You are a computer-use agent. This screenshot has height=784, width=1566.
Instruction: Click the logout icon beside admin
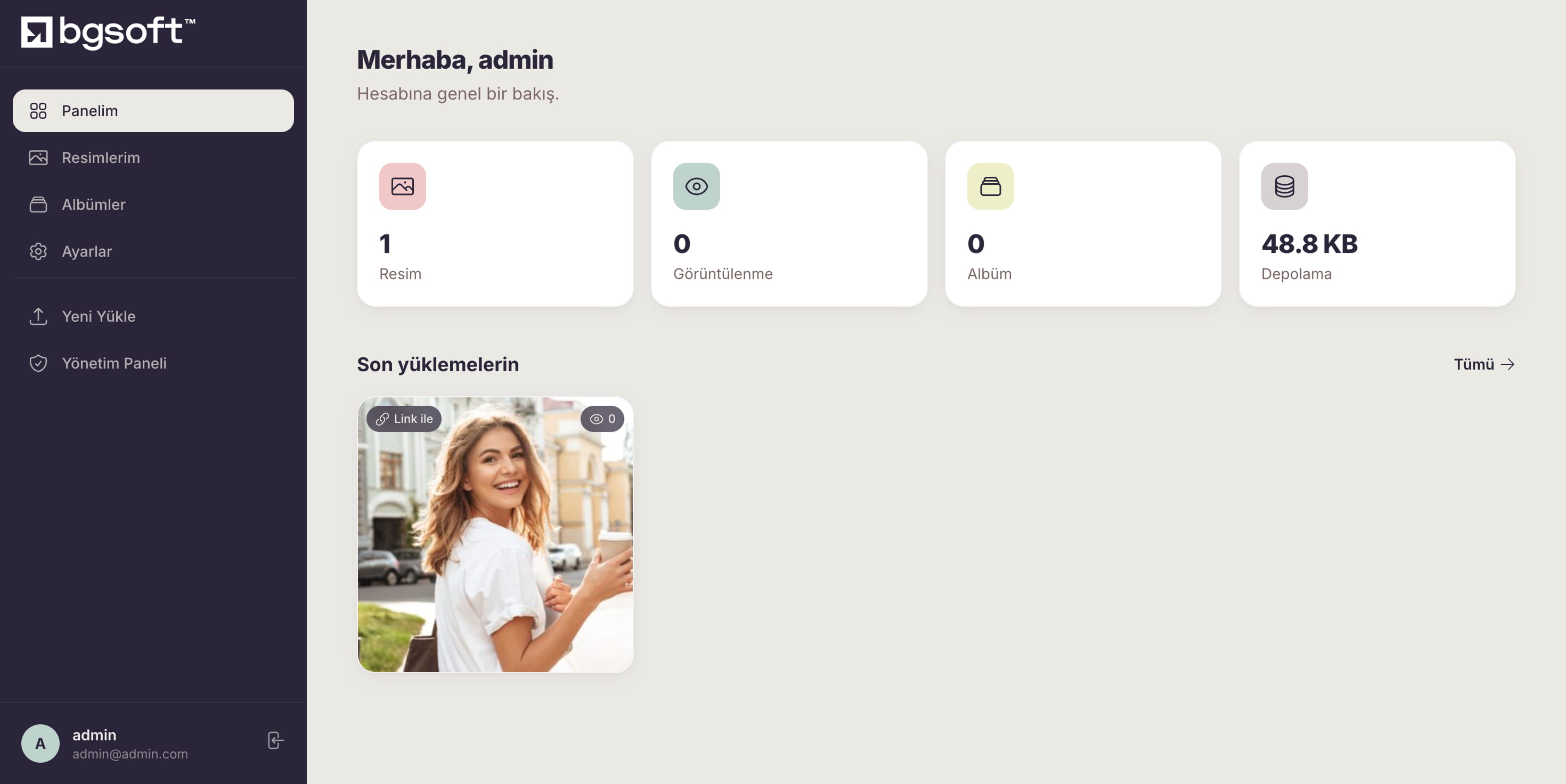275,740
